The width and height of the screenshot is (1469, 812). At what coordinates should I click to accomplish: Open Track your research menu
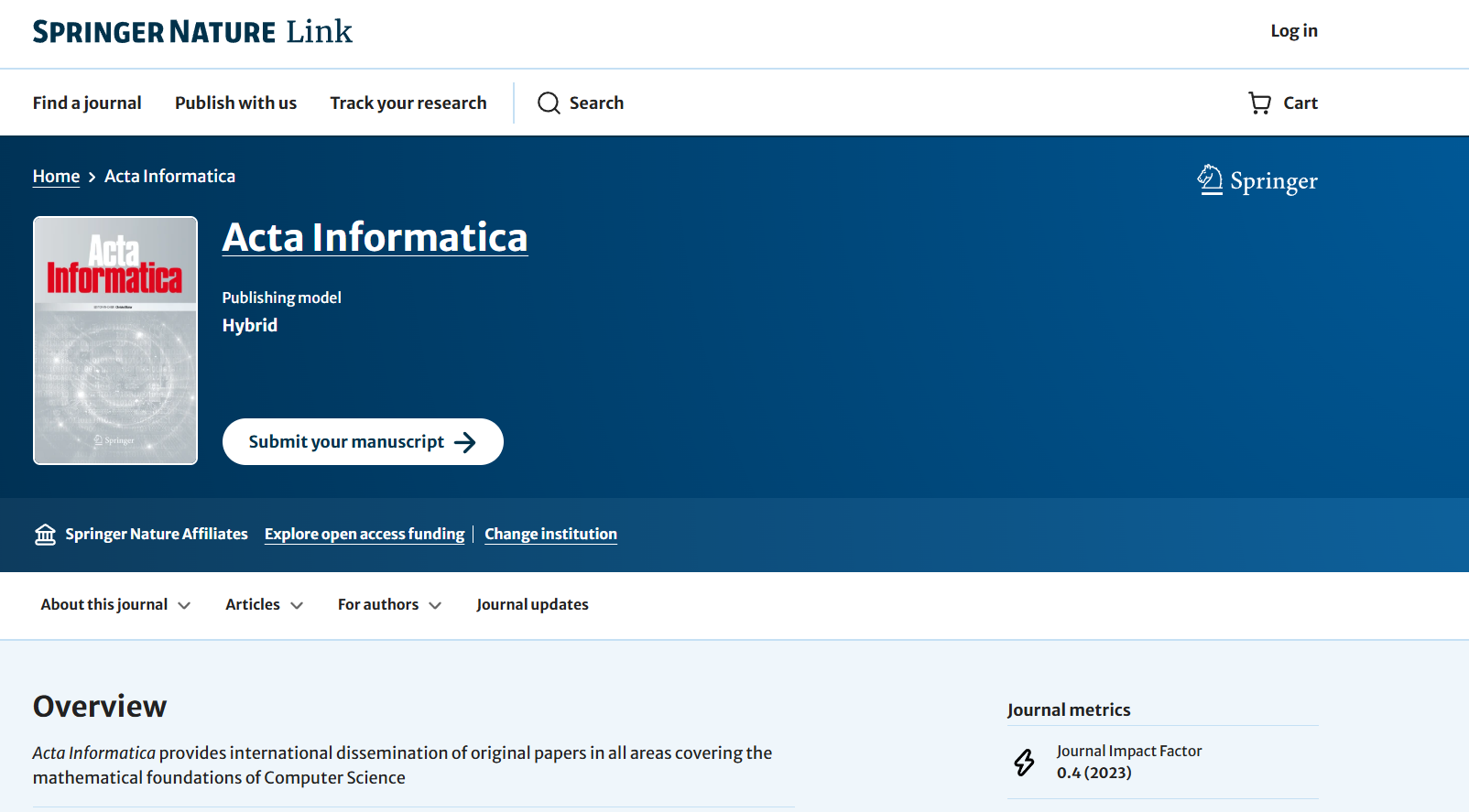[408, 103]
